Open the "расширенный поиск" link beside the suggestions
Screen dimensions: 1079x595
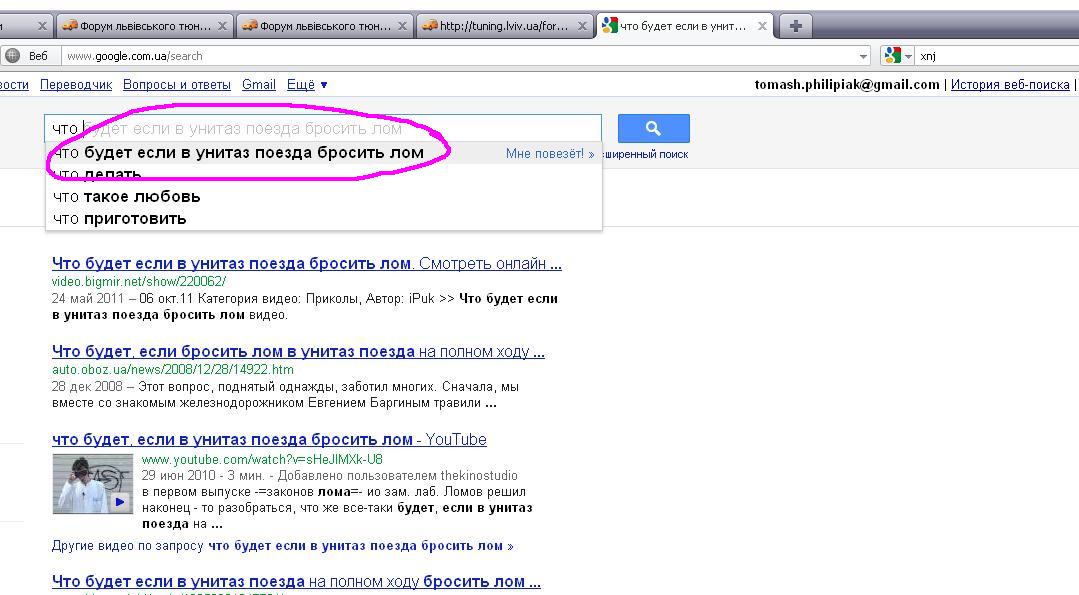(645, 154)
